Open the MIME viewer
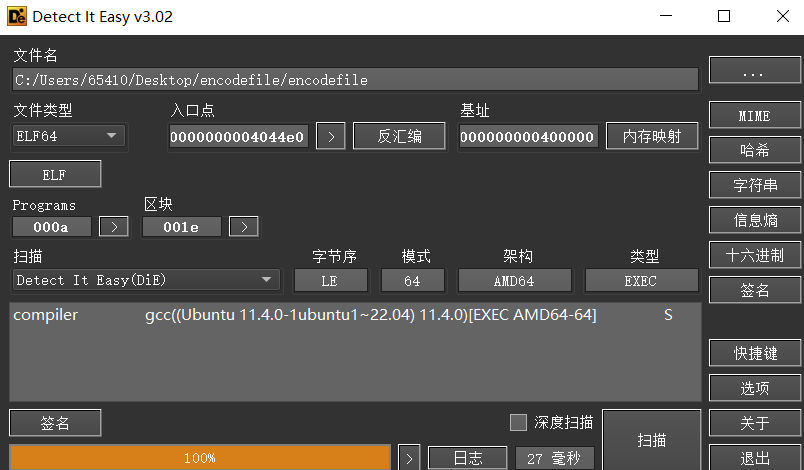The image size is (804, 470). [754, 115]
